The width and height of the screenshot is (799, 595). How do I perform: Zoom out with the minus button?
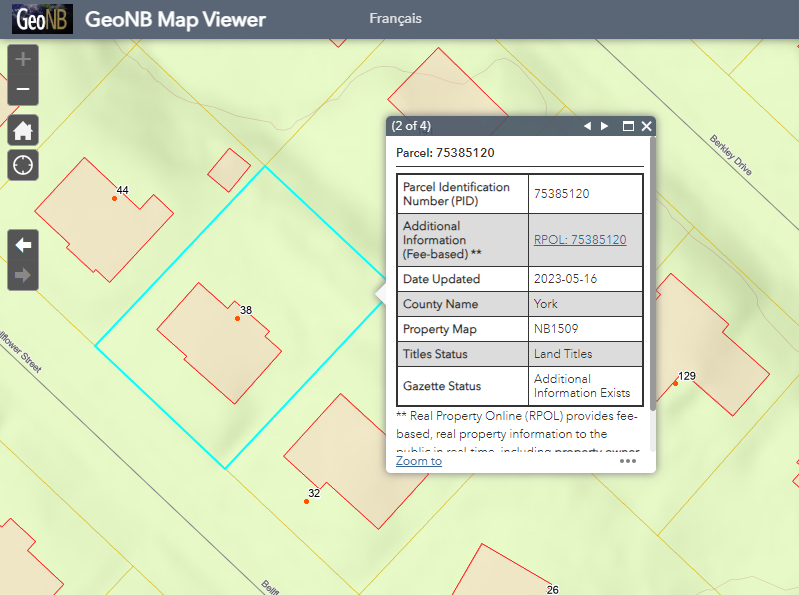point(23,90)
